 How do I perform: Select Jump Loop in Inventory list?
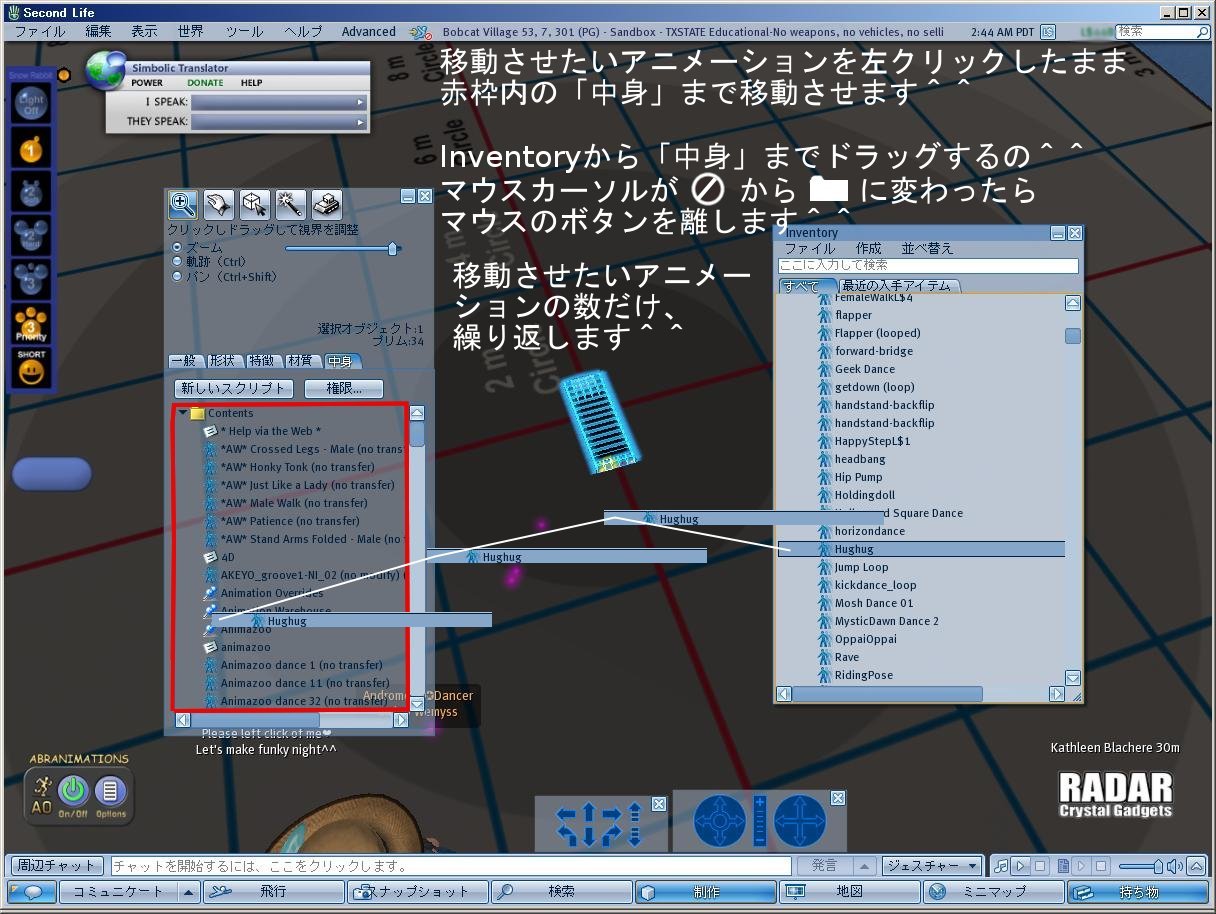pos(861,567)
